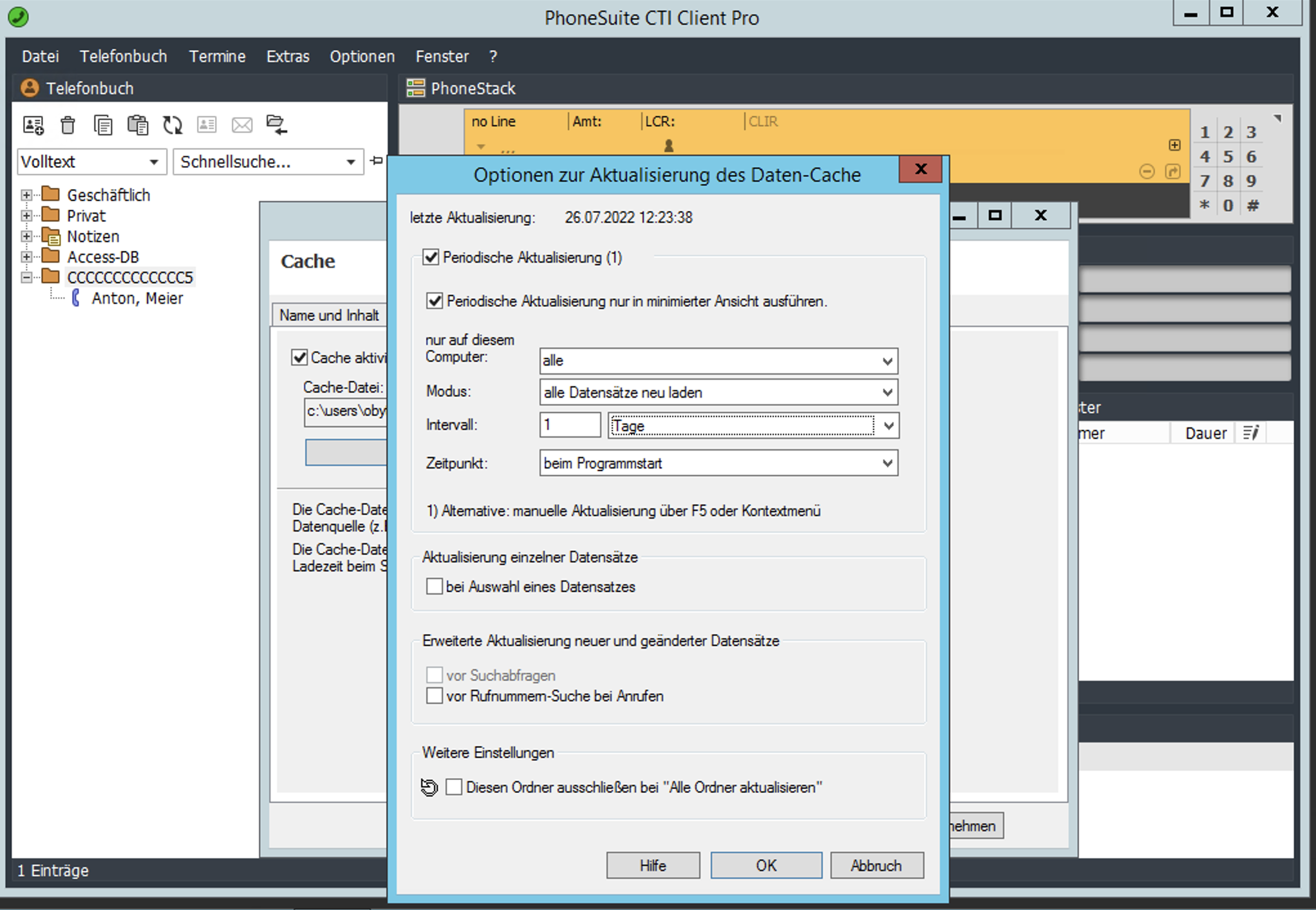The image size is (1316, 910).
Task: Check Diesen Ordner ausschließen option
Action: pyautogui.click(x=454, y=787)
